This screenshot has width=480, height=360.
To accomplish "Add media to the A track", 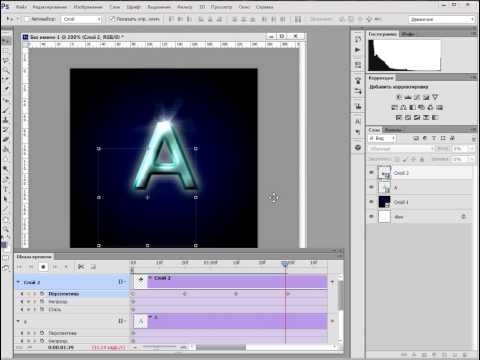I will click(x=332, y=321).
